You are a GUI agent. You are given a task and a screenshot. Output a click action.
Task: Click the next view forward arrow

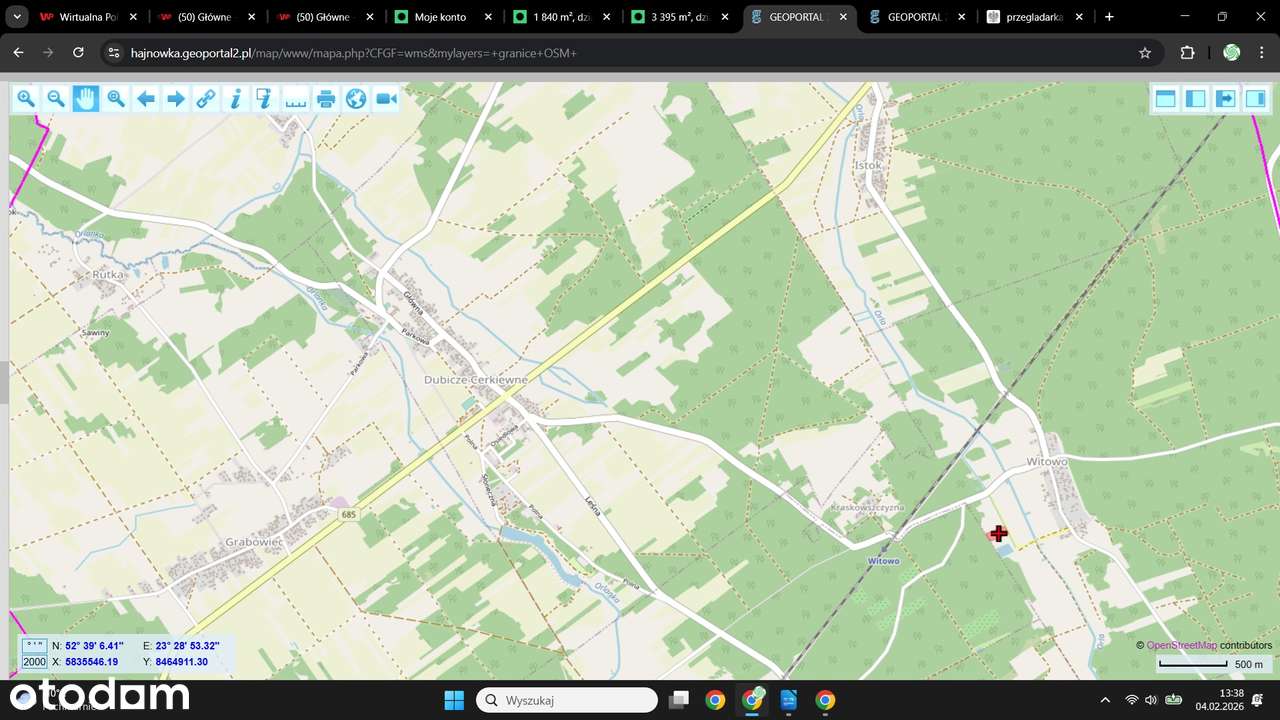tap(176, 98)
